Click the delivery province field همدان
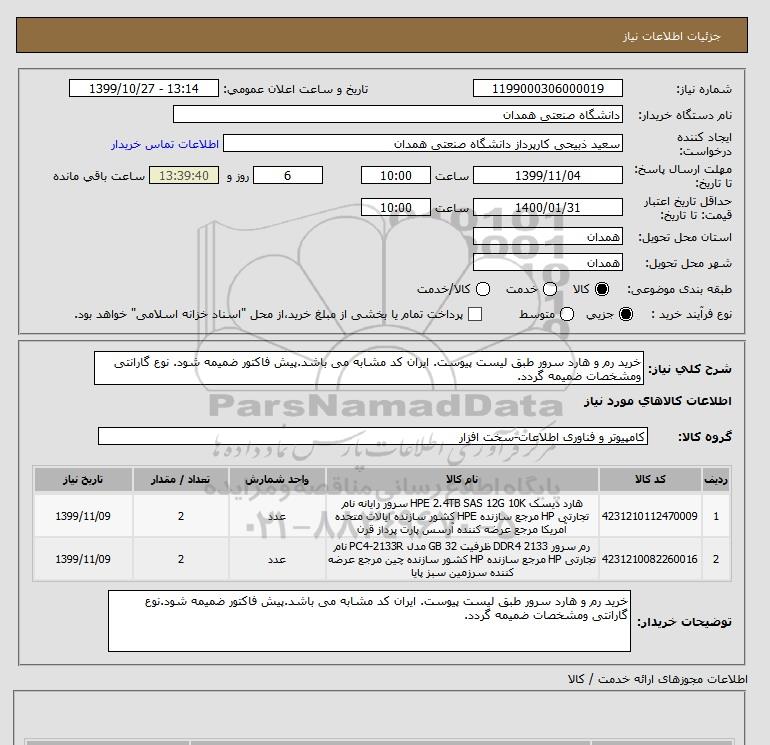The image size is (770, 745). tap(548, 237)
